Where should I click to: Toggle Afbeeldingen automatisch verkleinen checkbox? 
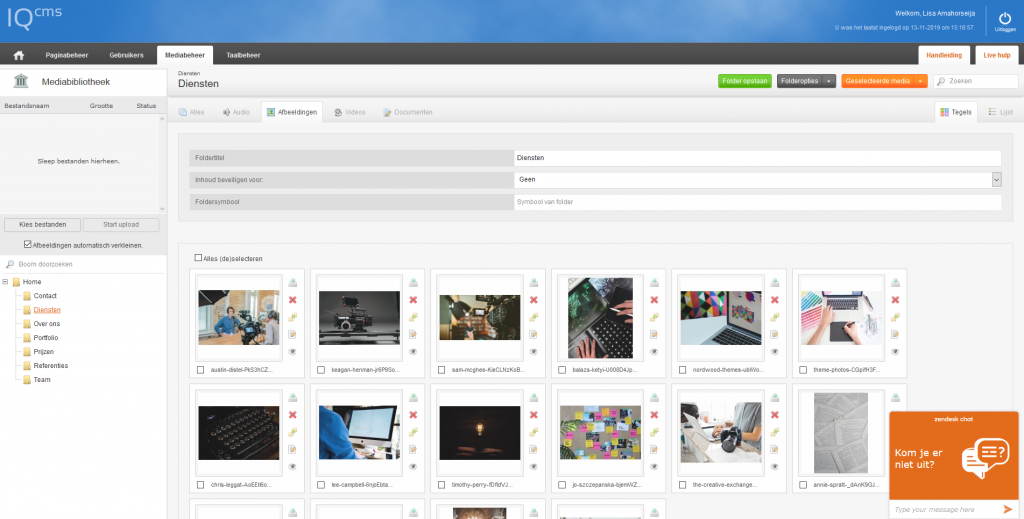coord(27,245)
